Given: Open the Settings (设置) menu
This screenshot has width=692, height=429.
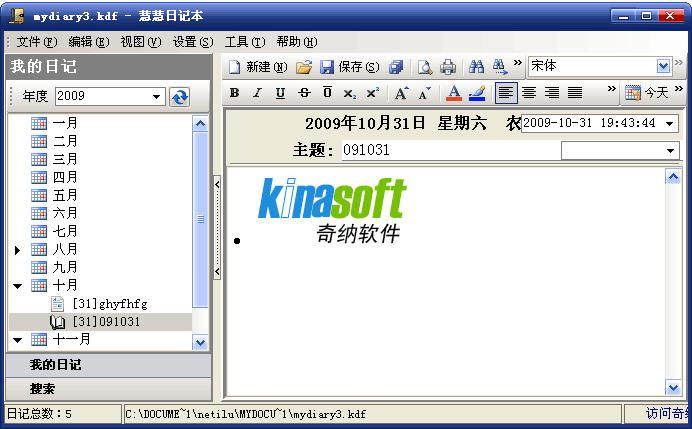Looking at the screenshot, I should pos(193,42).
